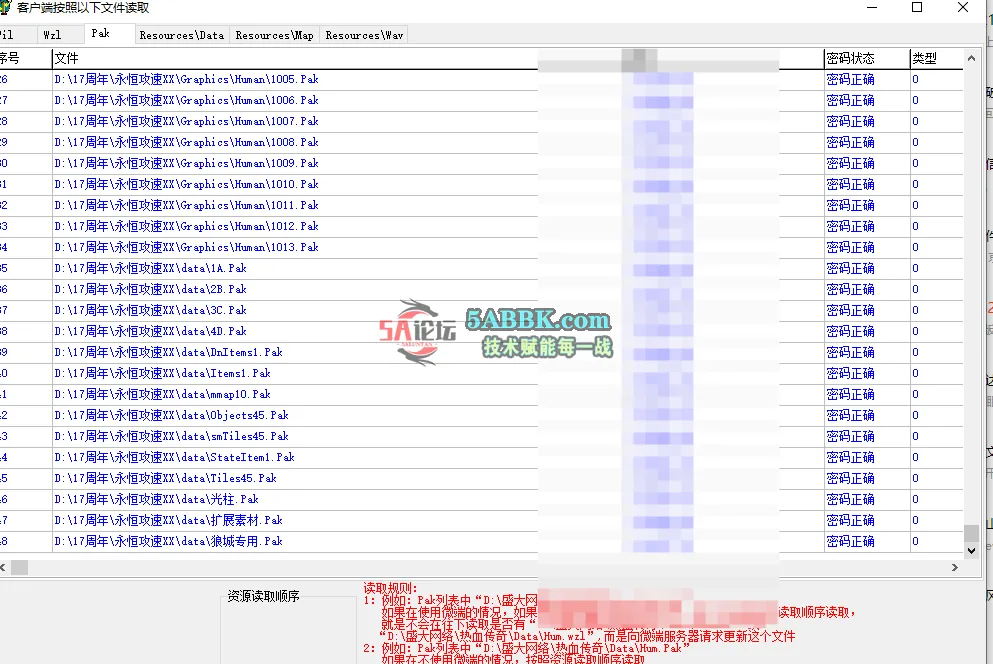Click vertical scrollbar down arrow
The width and height of the screenshot is (993, 664).
point(971,551)
